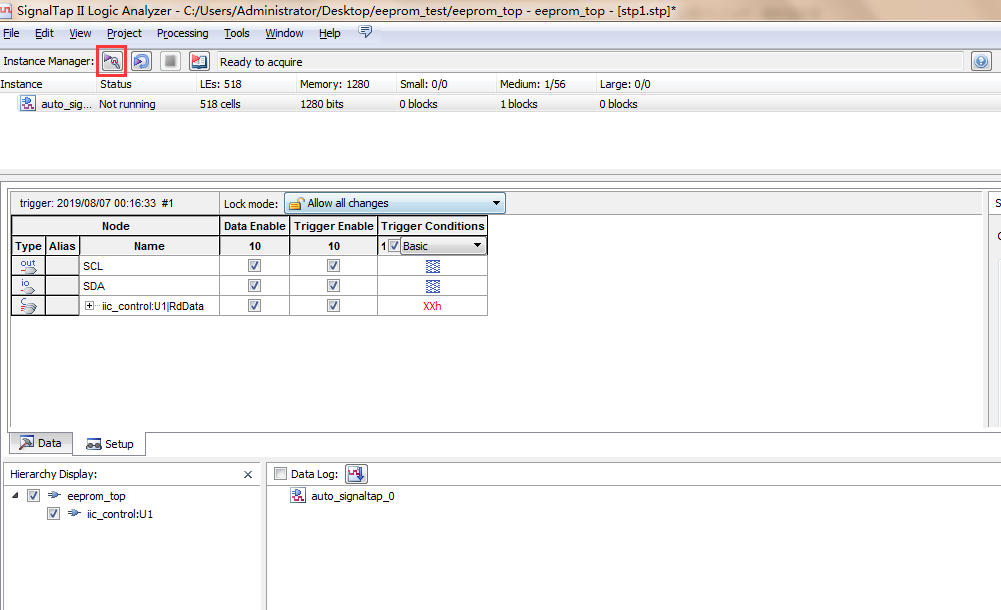Click the SignalTap application title icon
This screenshot has width=1001, height=610.
(6, 10)
